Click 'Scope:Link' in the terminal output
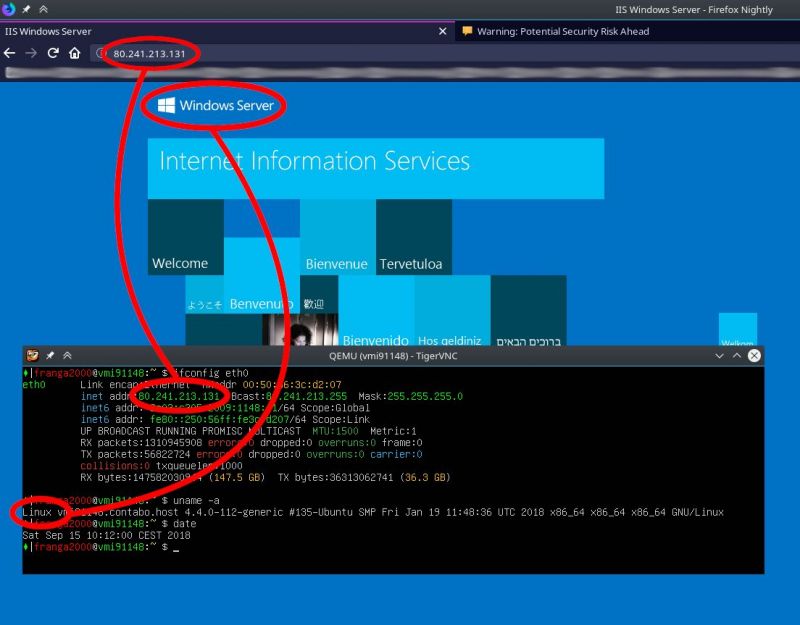This screenshot has height=625, width=800. click(341, 419)
